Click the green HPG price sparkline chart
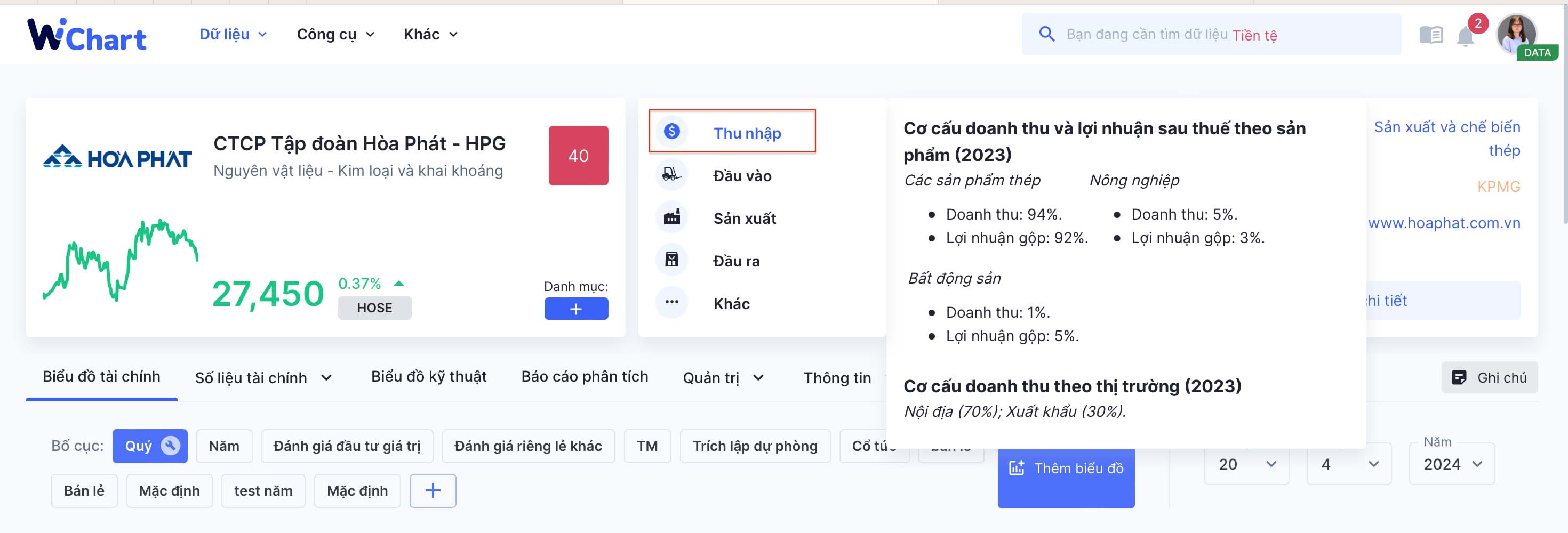The image size is (1568, 533). coord(121,261)
